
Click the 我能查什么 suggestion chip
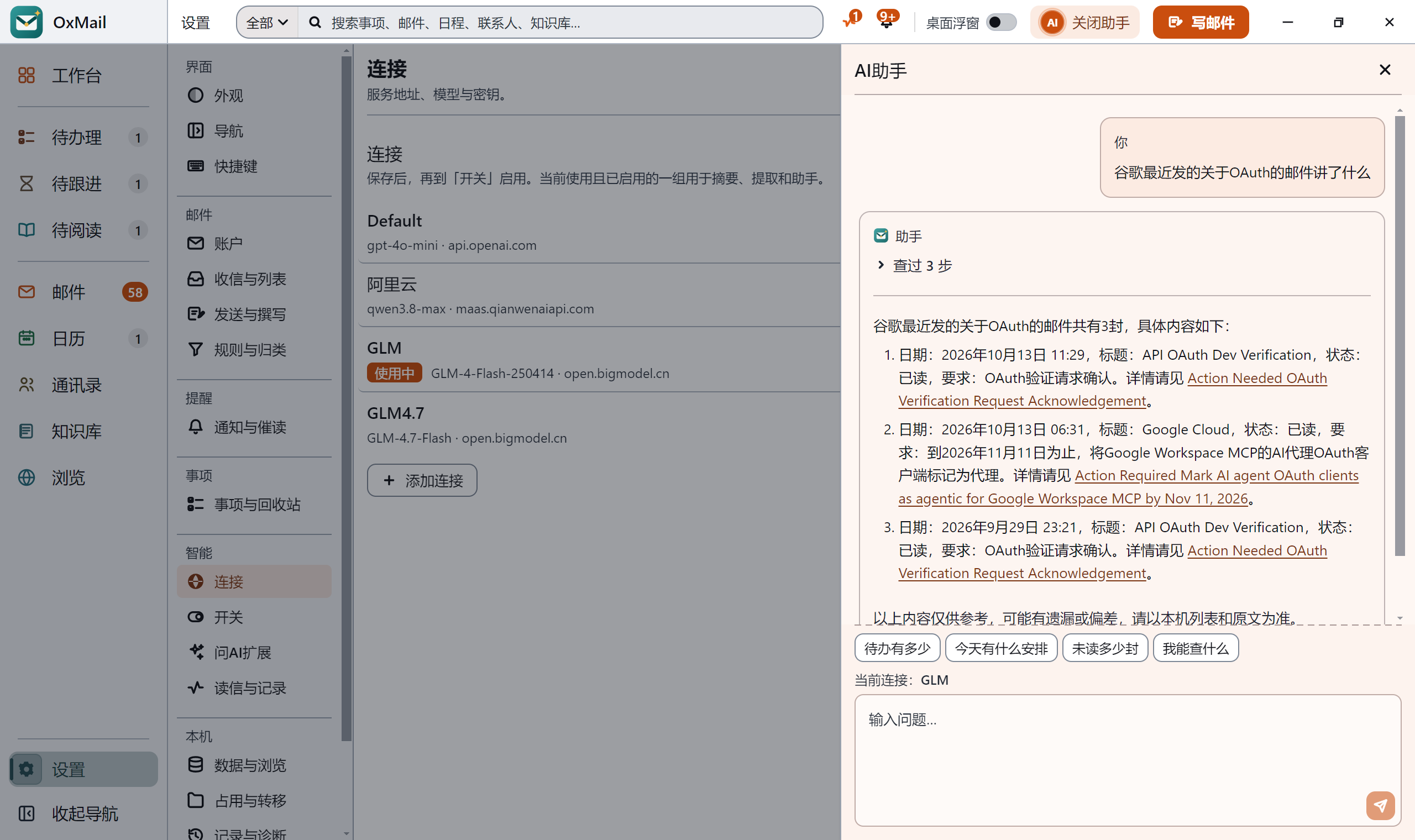[1196, 648]
